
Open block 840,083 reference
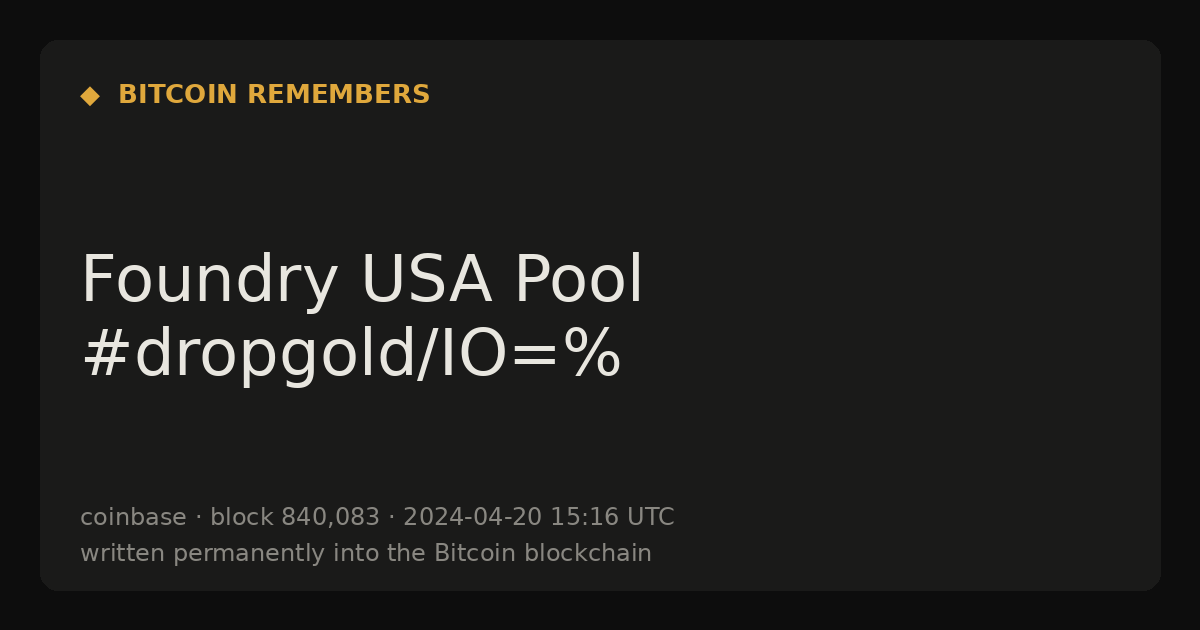(x=295, y=517)
